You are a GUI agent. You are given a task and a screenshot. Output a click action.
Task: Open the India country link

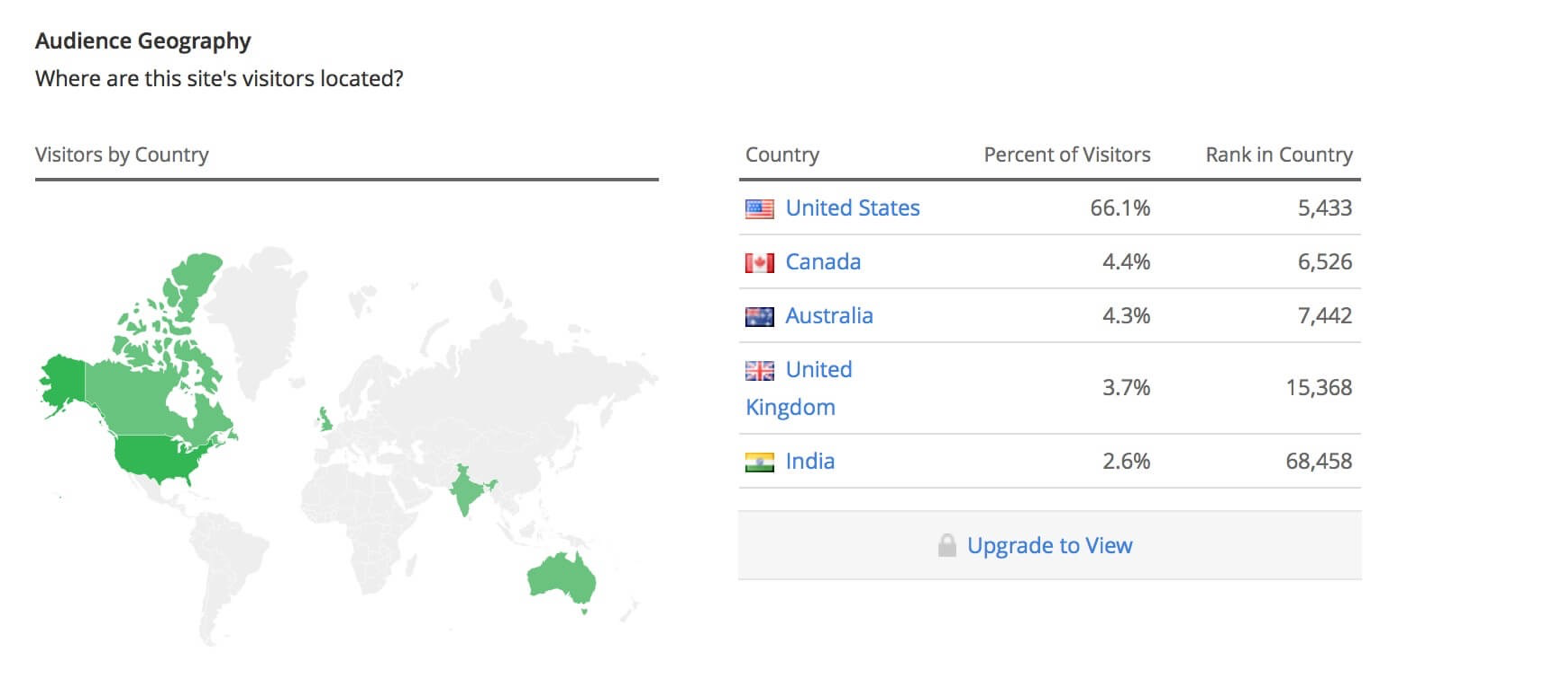coord(810,461)
